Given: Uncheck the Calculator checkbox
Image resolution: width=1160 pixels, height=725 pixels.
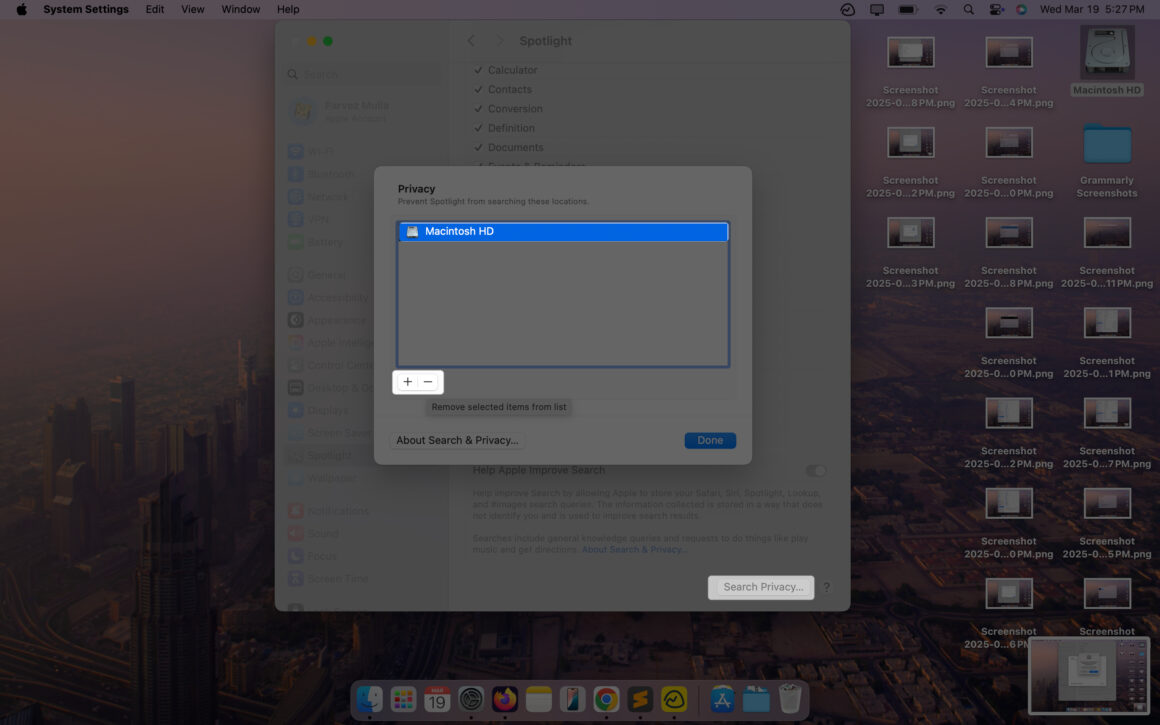Looking at the screenshot, I should coord(478,70).
